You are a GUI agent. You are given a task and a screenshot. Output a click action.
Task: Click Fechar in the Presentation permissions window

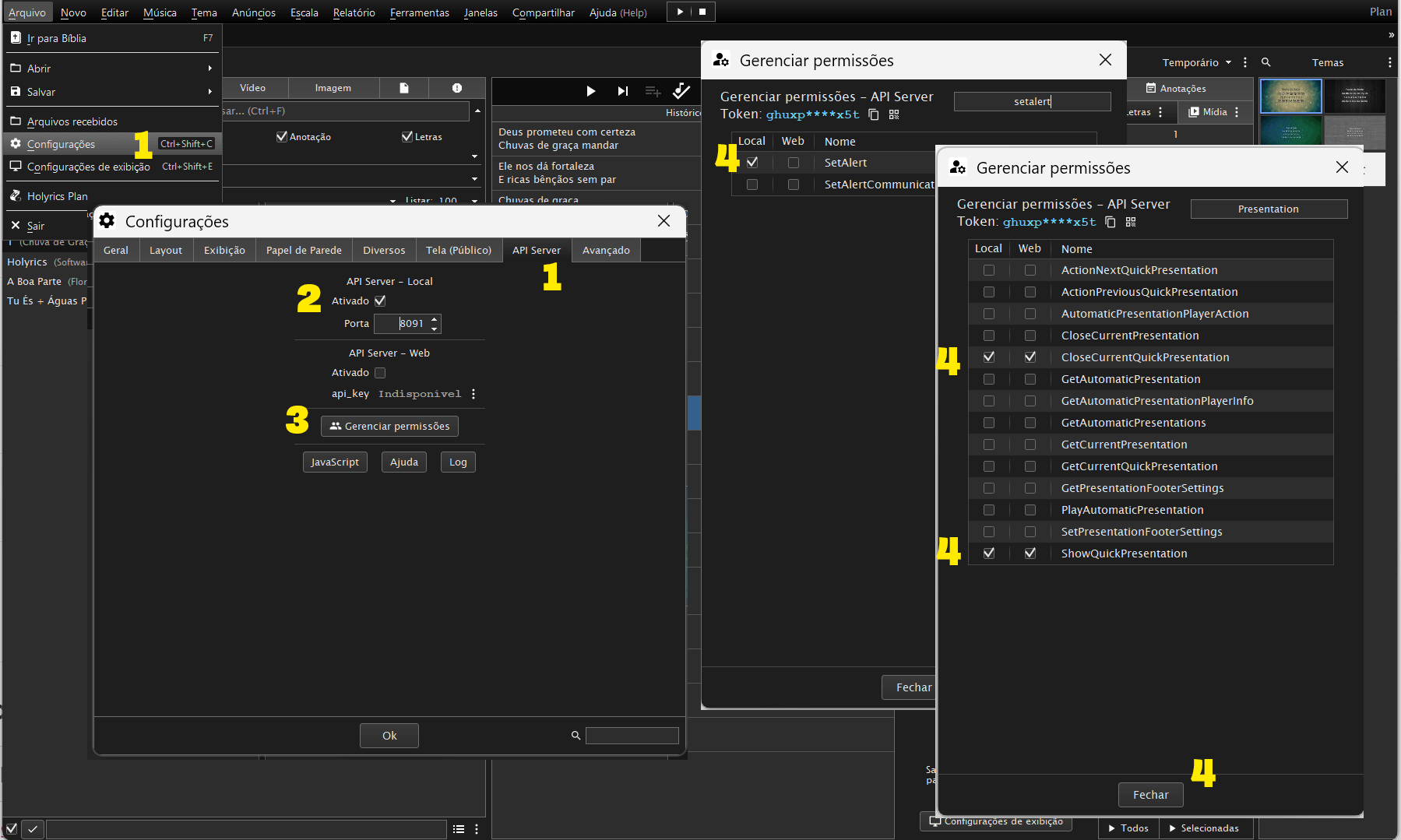click(x=1151, y=795)
